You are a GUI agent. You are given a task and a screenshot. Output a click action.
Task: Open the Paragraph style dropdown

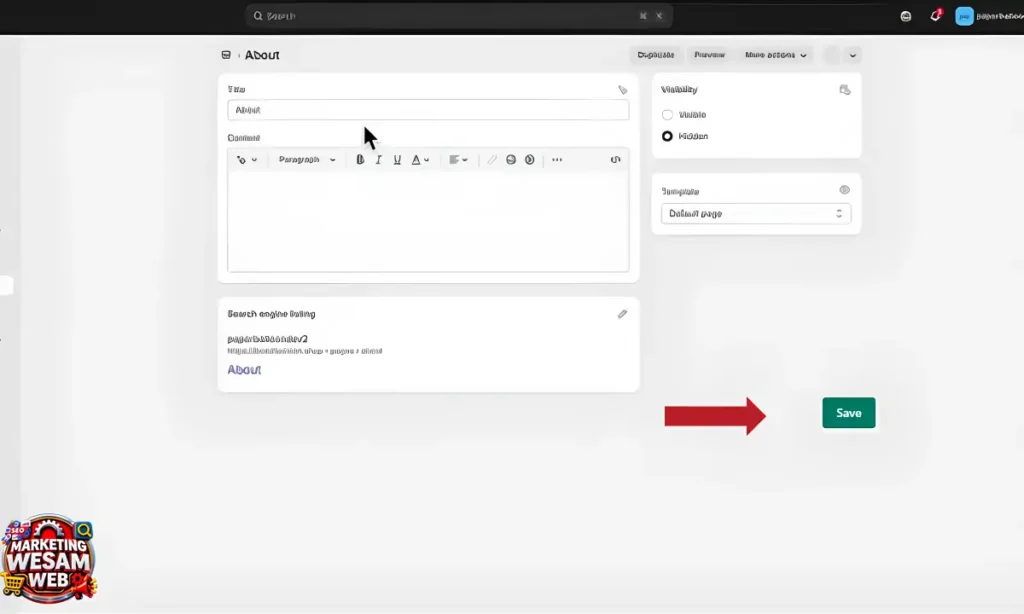tap(307, 159)
